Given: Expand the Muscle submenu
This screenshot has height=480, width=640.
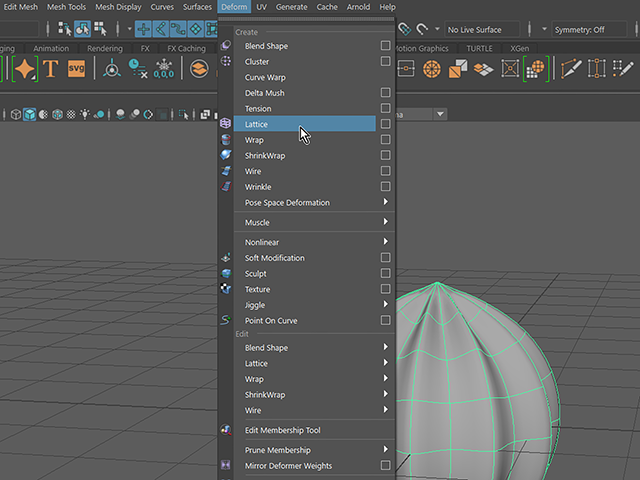Looking at the screenshot, I should tap(314, 222).
